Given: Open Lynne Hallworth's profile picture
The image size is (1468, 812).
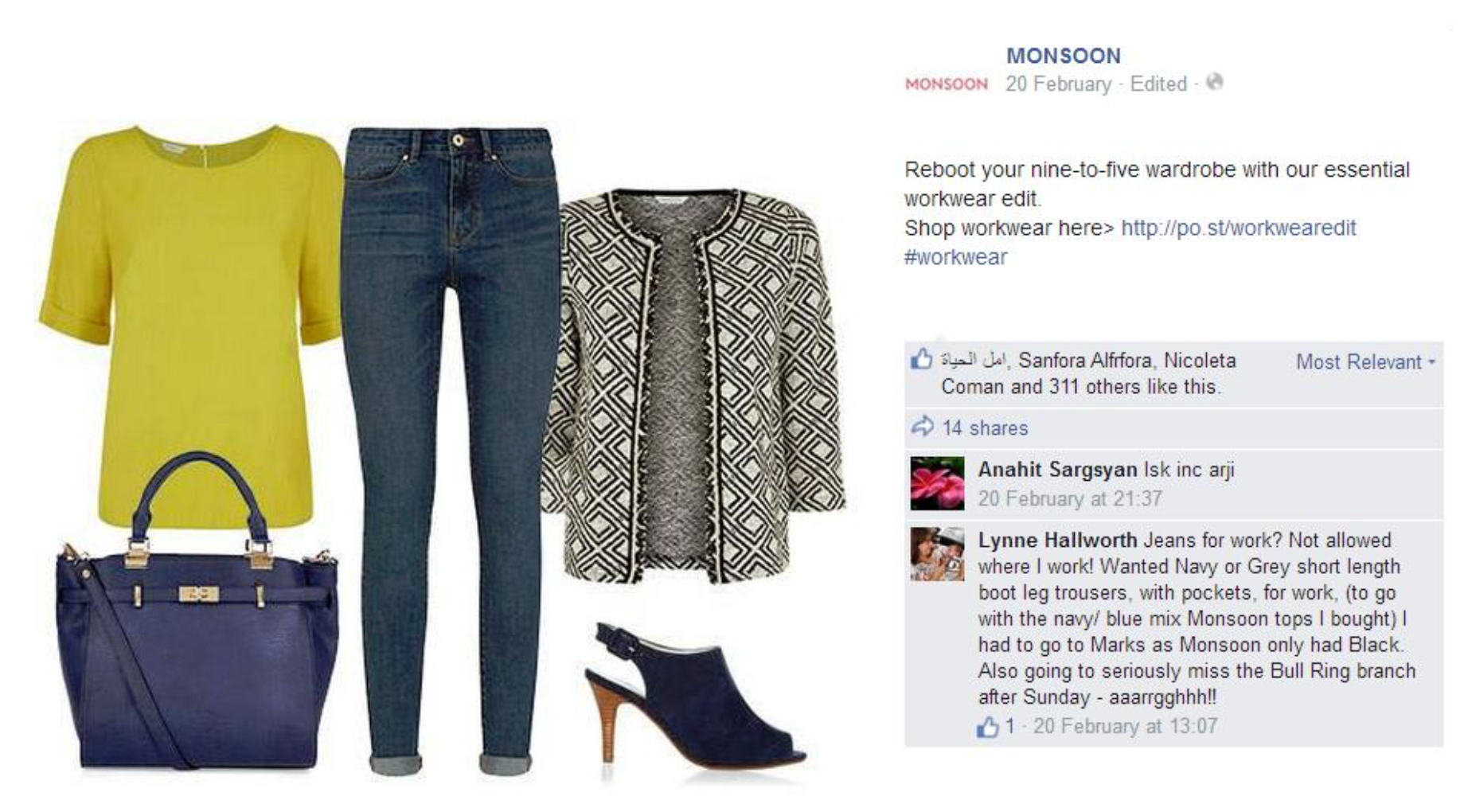Looking at the screenshot, I should tap(937, 554).
